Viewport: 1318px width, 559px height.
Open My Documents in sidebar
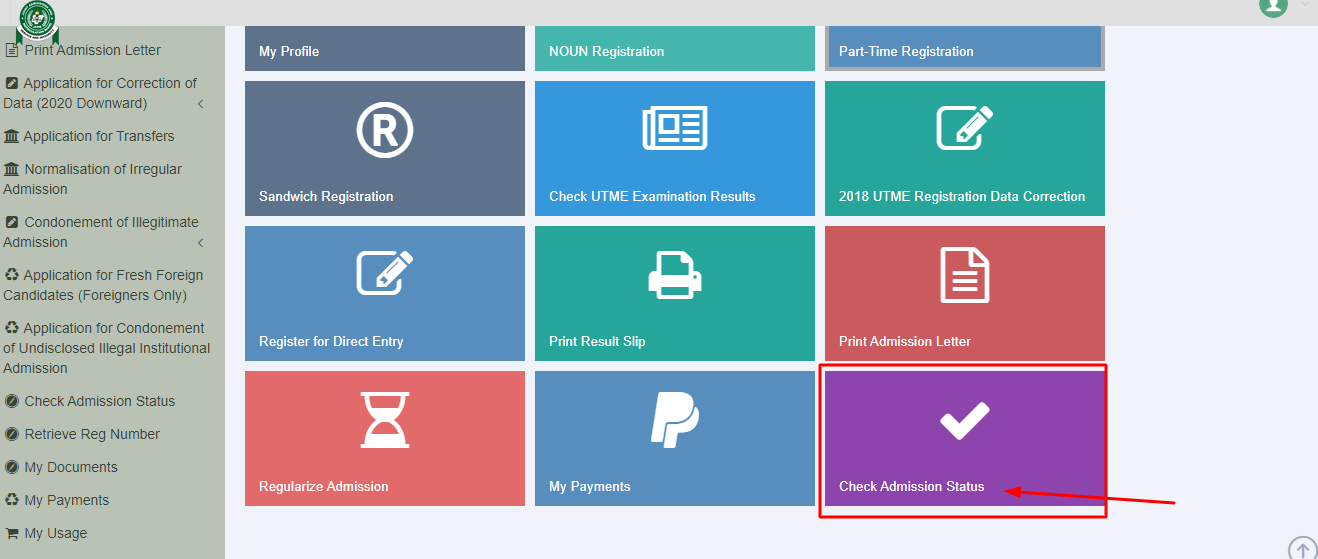coord(71,467)
